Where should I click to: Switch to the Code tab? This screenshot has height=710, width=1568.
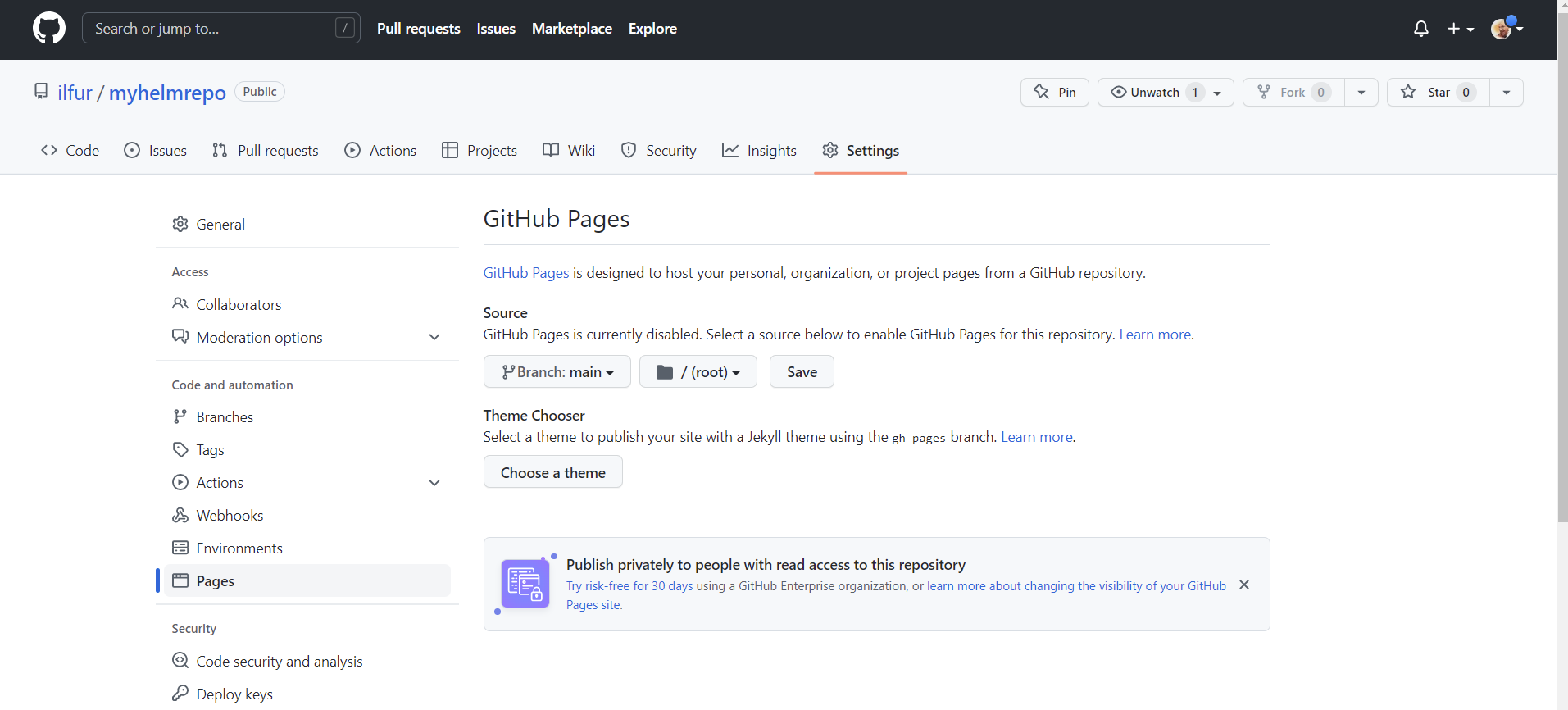click(x=70, y=150)
